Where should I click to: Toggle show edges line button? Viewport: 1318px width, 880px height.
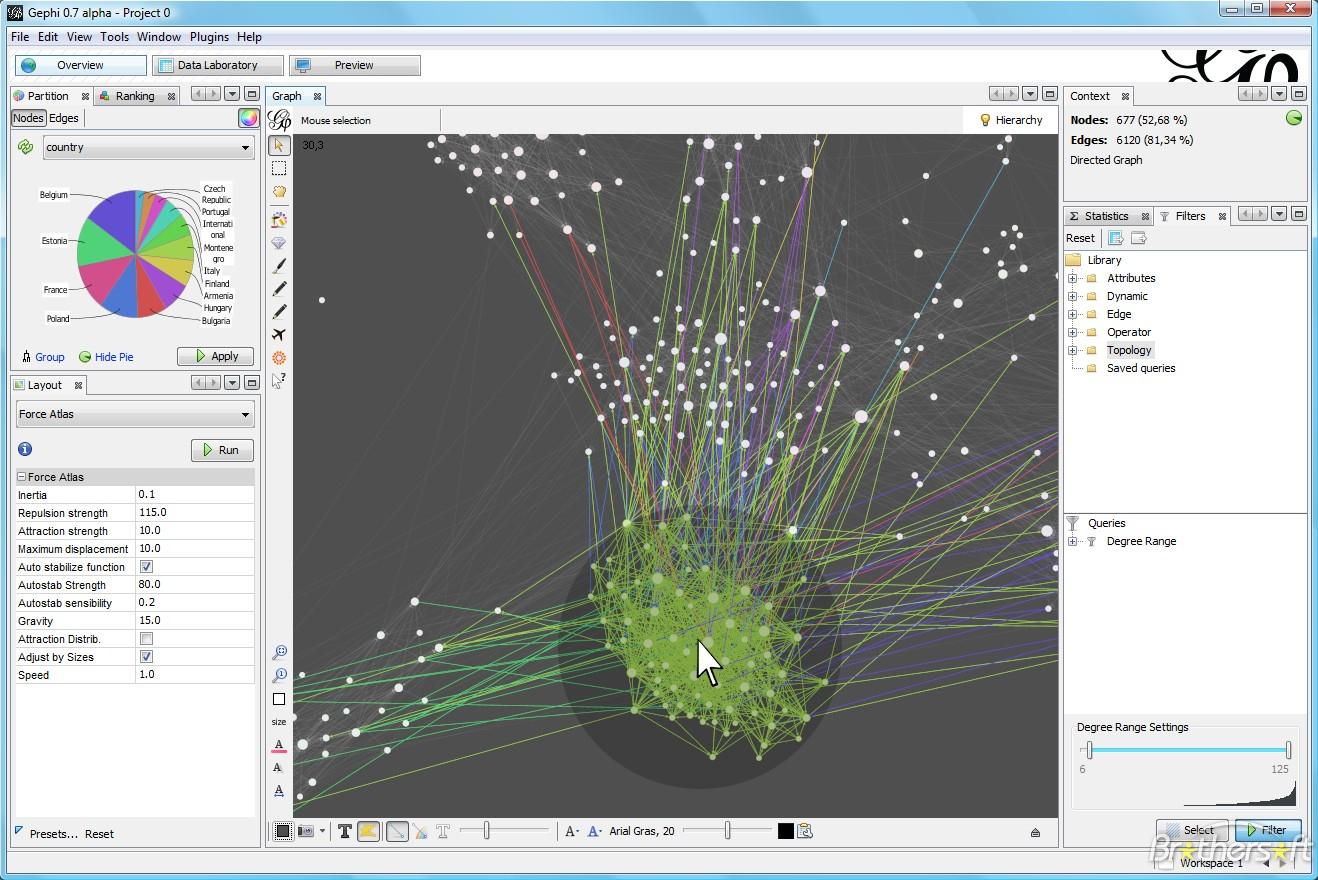coord(397,831)
